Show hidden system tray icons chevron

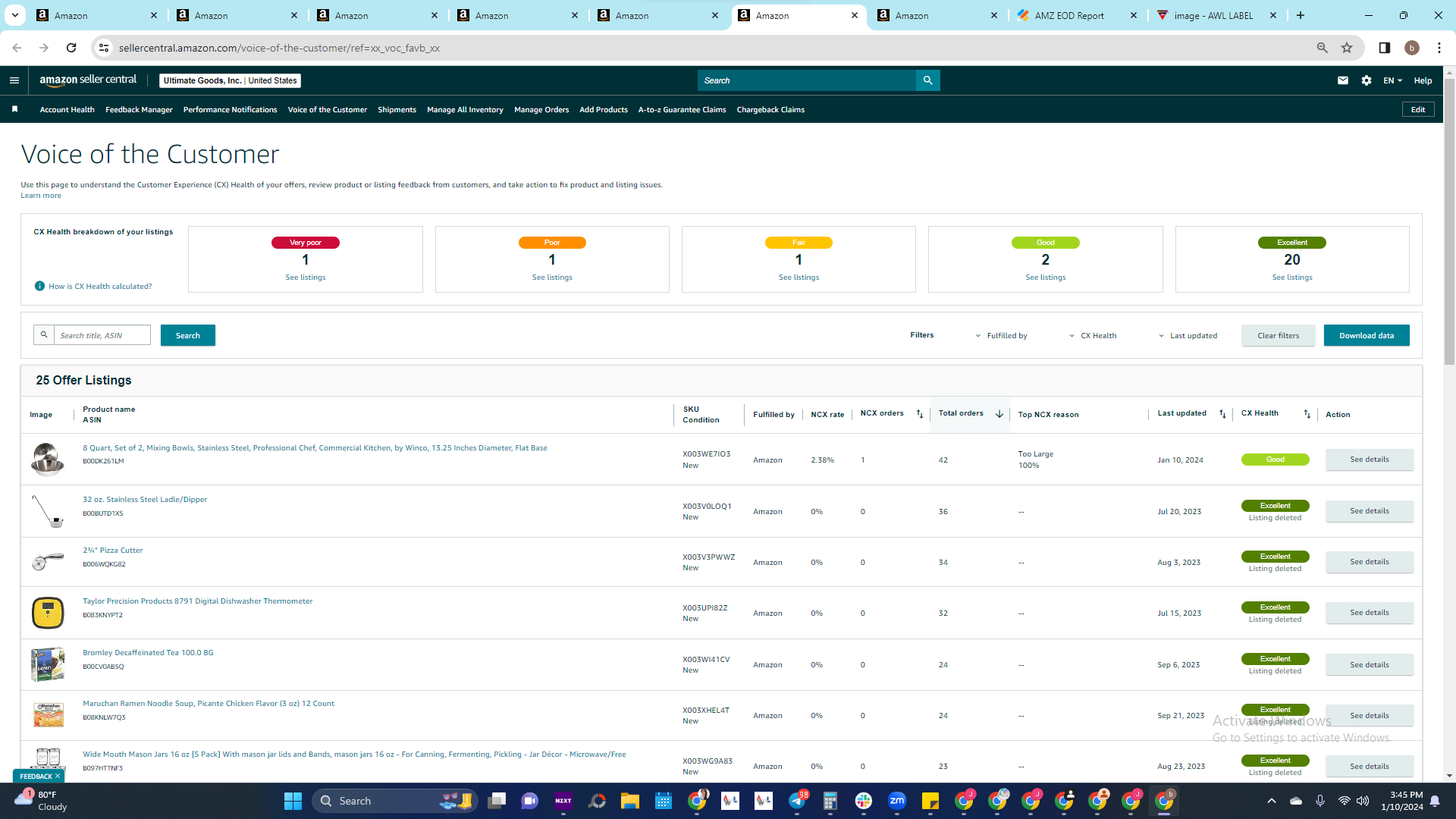(x=1272, y=801)
